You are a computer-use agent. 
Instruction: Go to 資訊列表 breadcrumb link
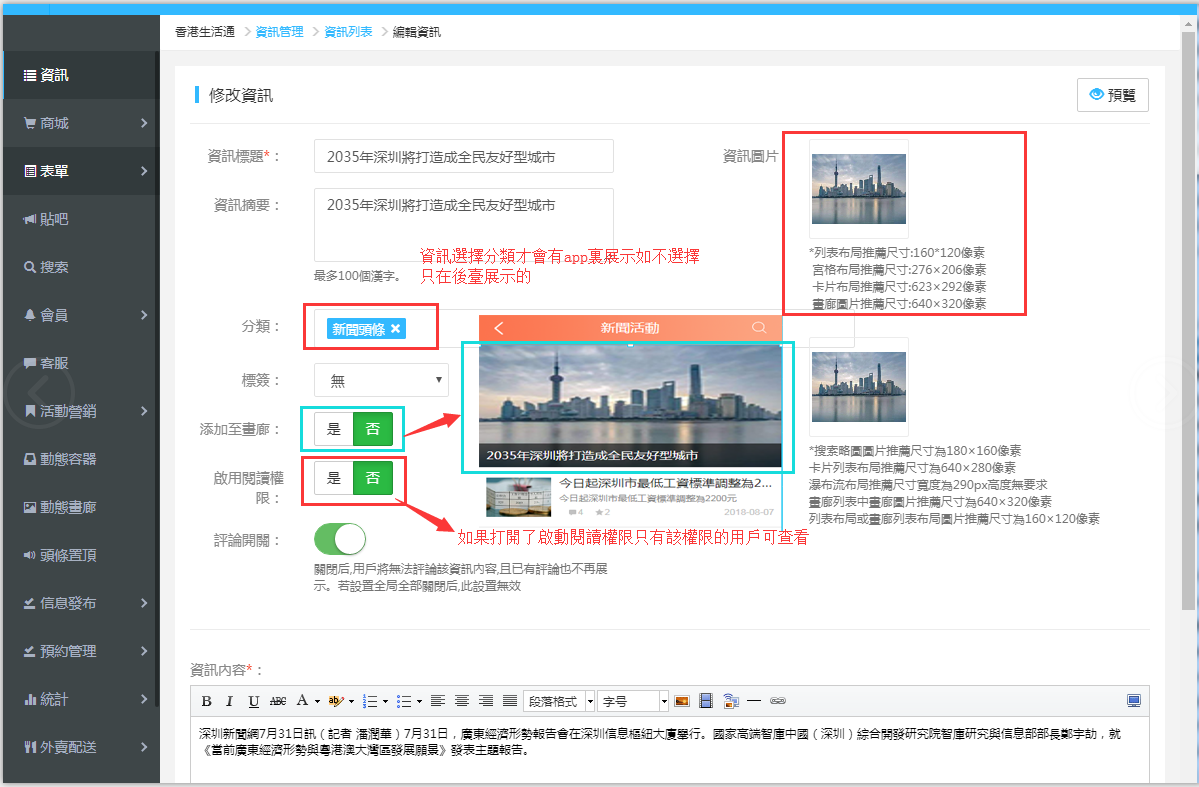pos(348,32)
